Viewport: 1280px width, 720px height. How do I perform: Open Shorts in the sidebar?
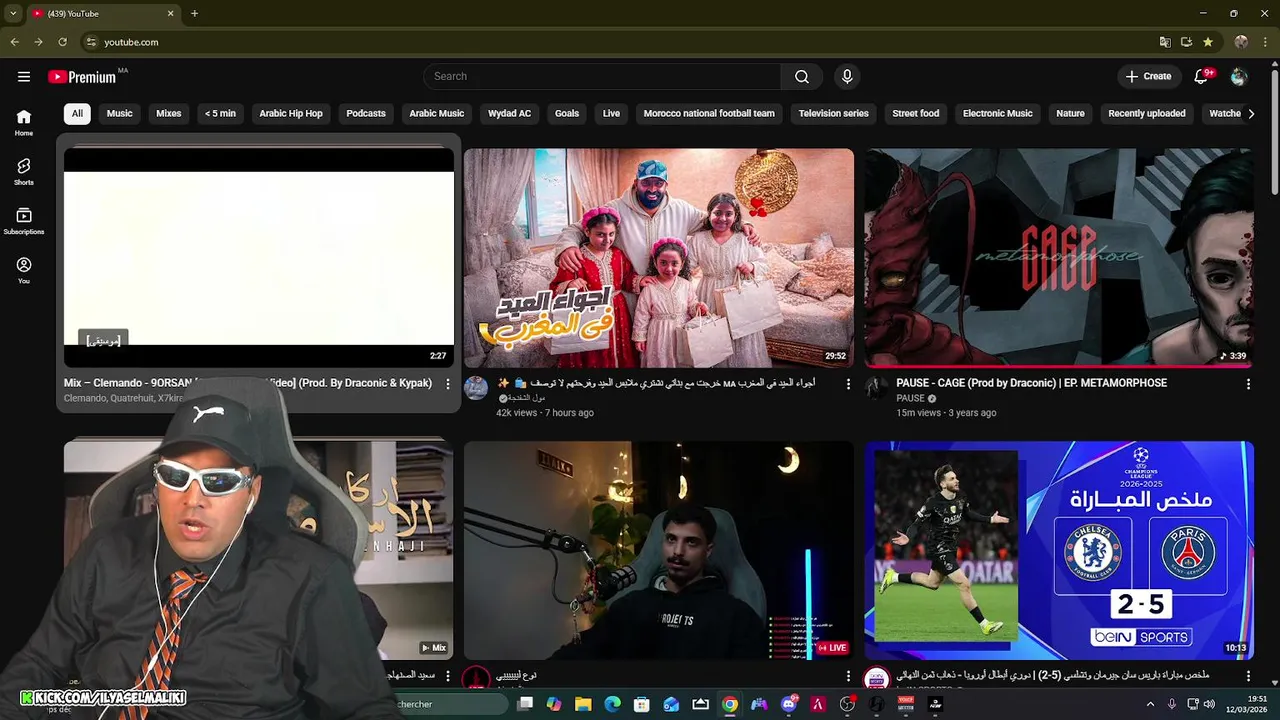(24, 171)
